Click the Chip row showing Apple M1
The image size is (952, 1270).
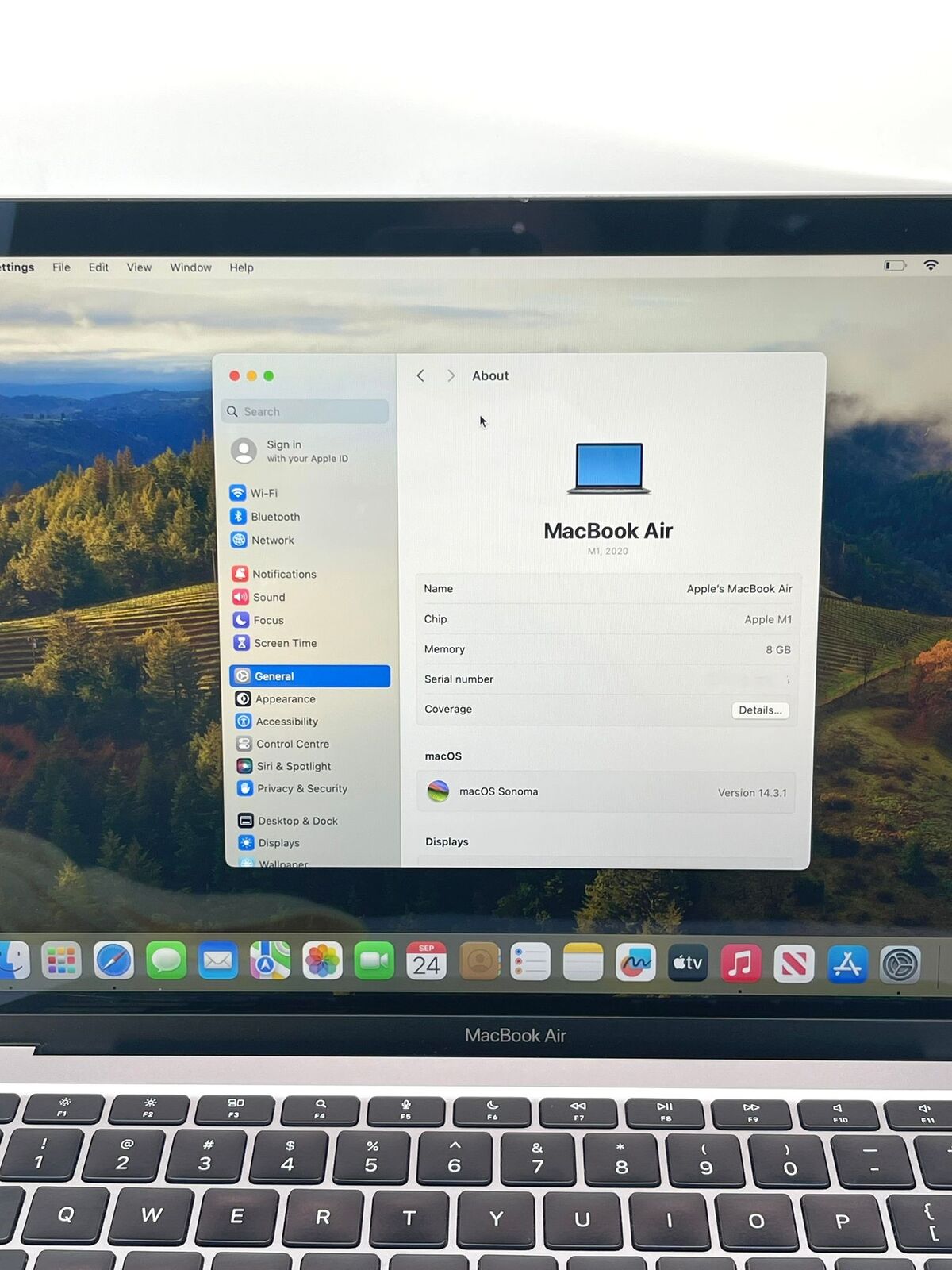pos(608,619)
